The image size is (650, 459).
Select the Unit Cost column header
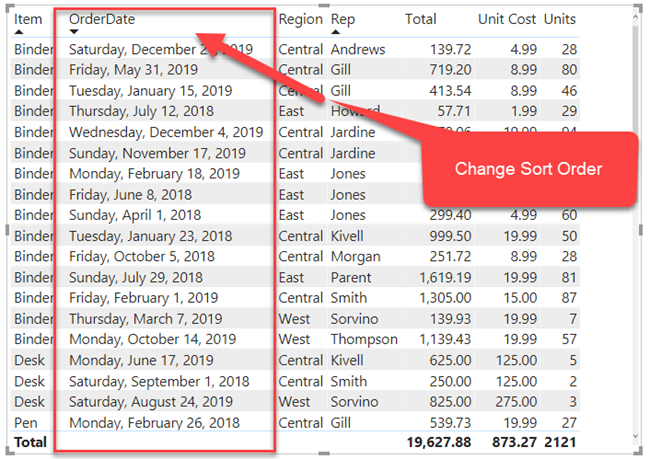coord(507,19)
